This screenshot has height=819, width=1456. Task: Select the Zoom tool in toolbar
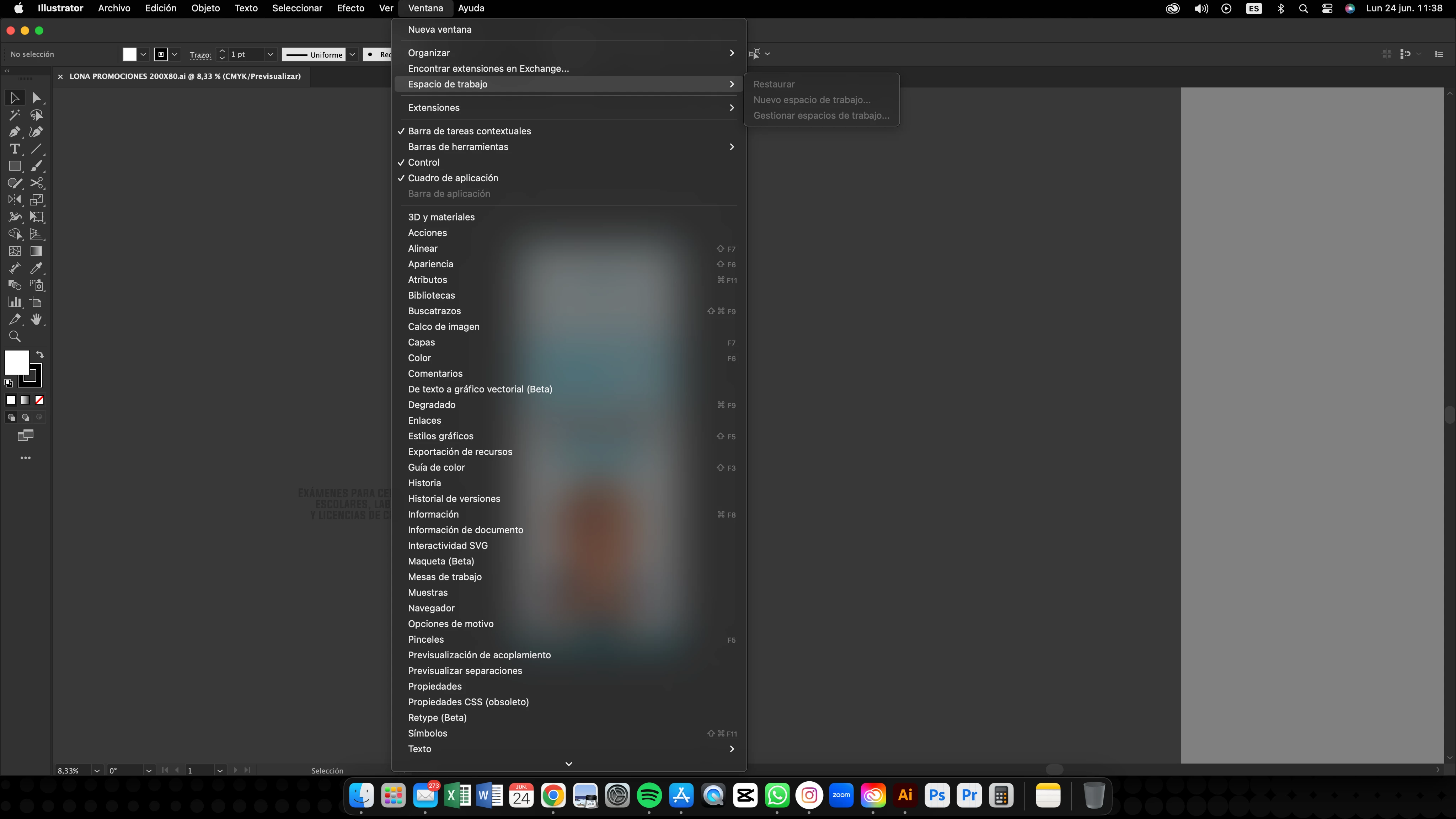(x=15, y=337)
